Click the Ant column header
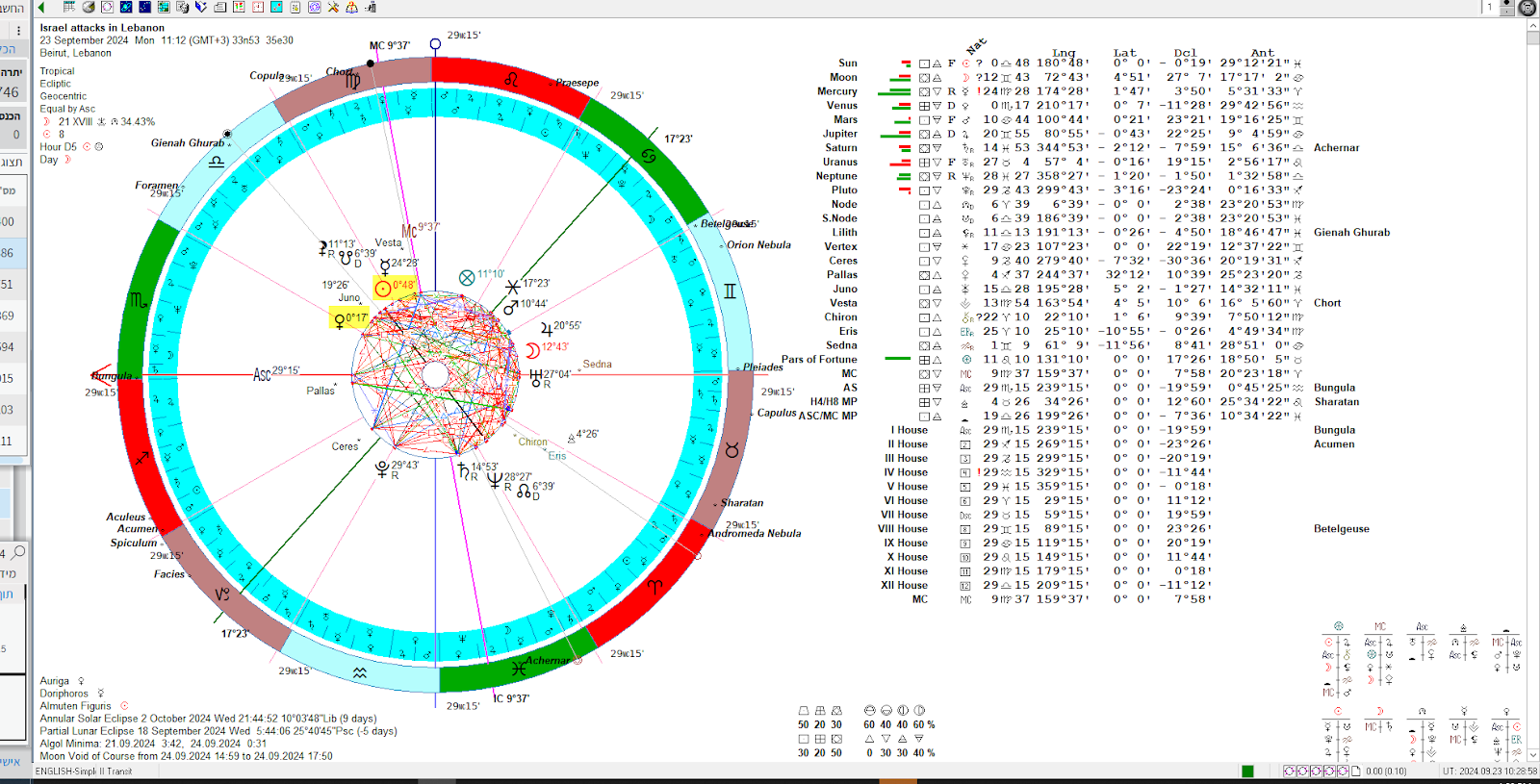1540x784 pixels. point(1263,53)
